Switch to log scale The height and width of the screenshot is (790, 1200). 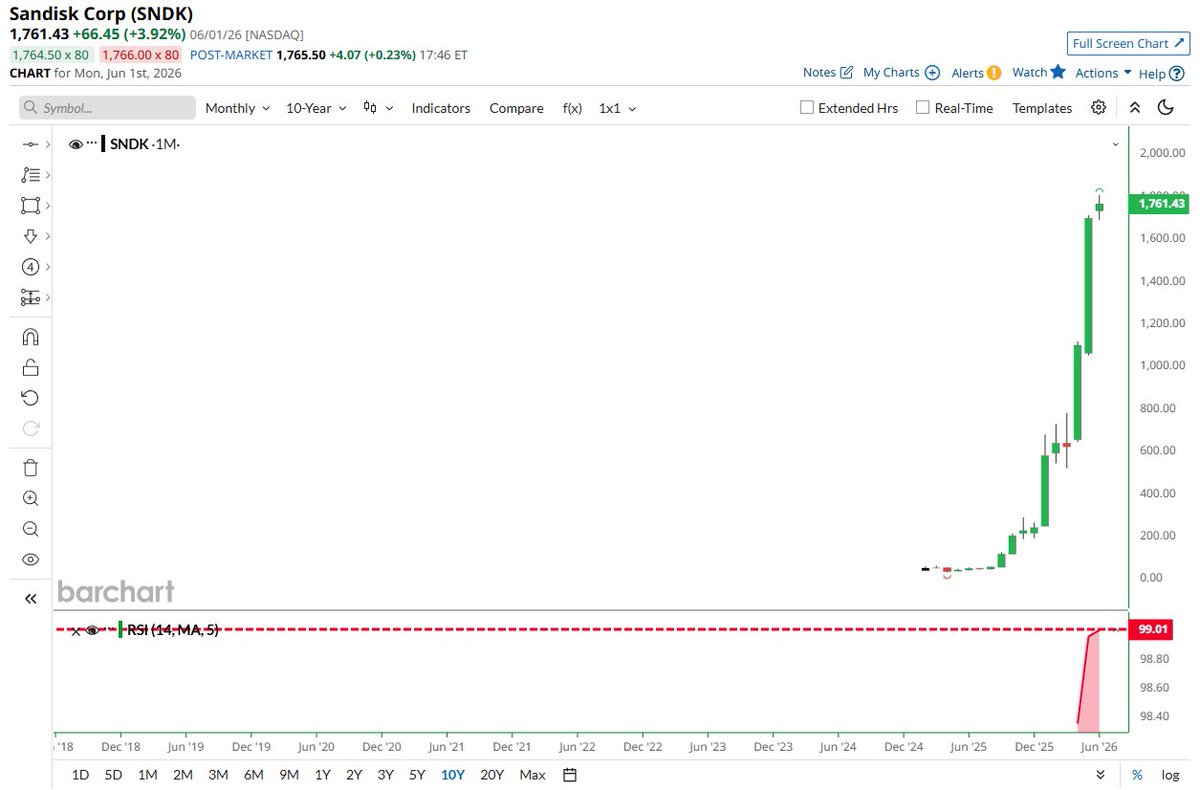(1170, 775)
